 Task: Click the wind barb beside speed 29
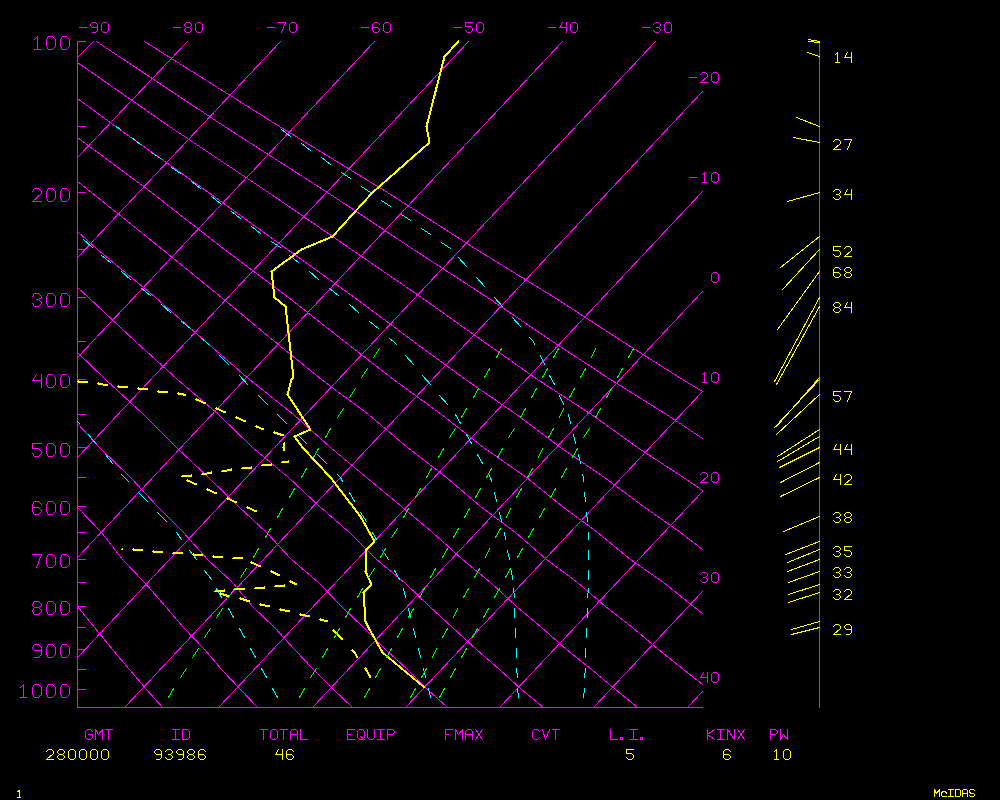click(805, 629)
